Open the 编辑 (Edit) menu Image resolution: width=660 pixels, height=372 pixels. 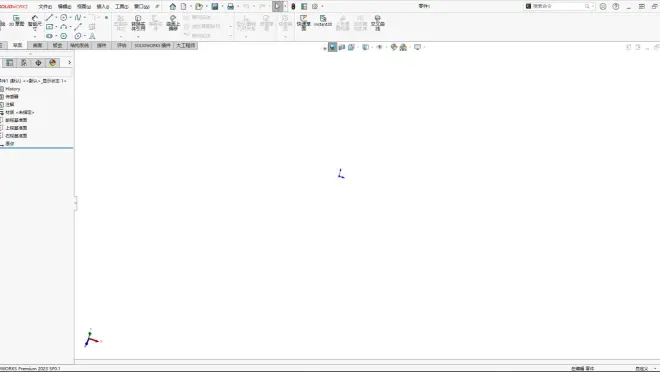click(x=64, y=6)
